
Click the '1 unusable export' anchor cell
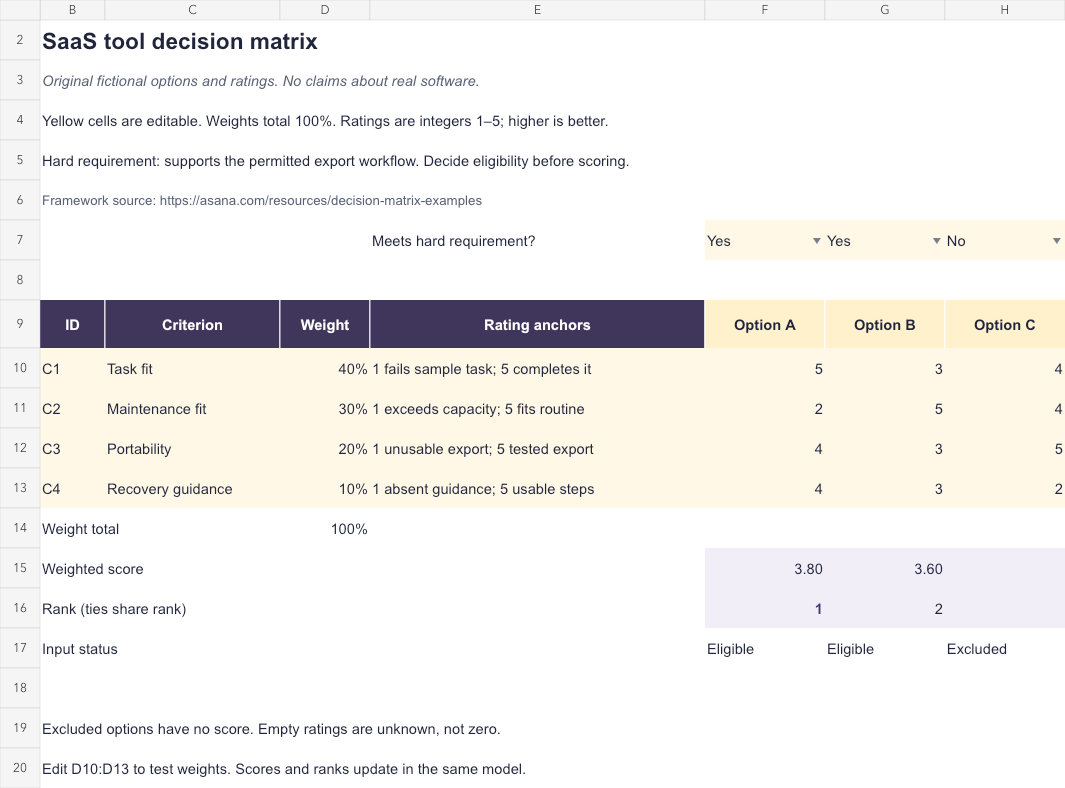point(537,449)
